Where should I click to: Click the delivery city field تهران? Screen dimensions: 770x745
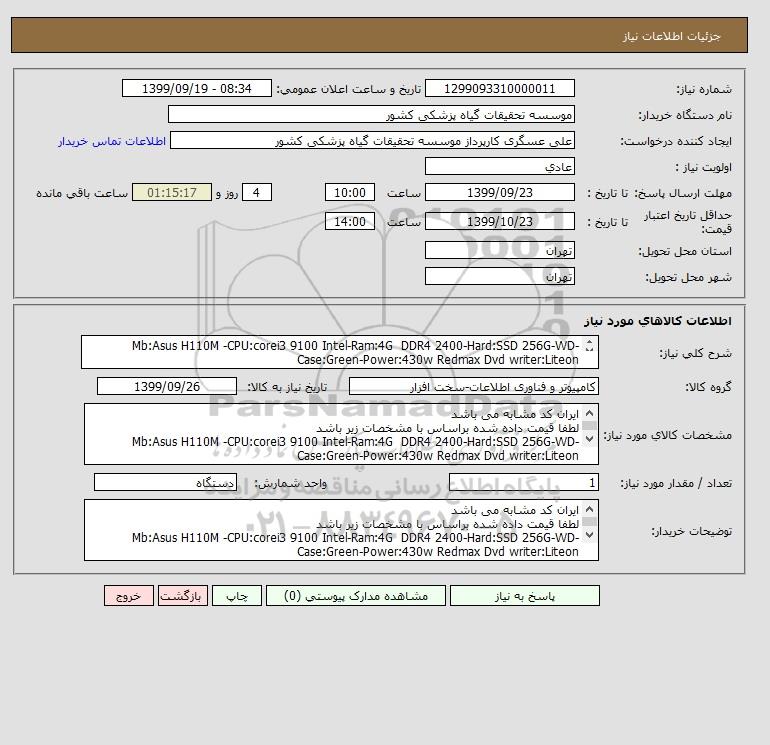click(x=499, y=276)
